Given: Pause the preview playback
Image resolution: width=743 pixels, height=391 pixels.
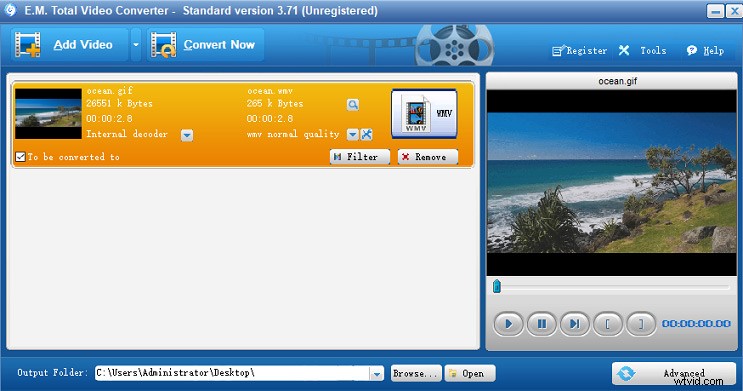Looking at the screenshot, I should pos(542,324).
